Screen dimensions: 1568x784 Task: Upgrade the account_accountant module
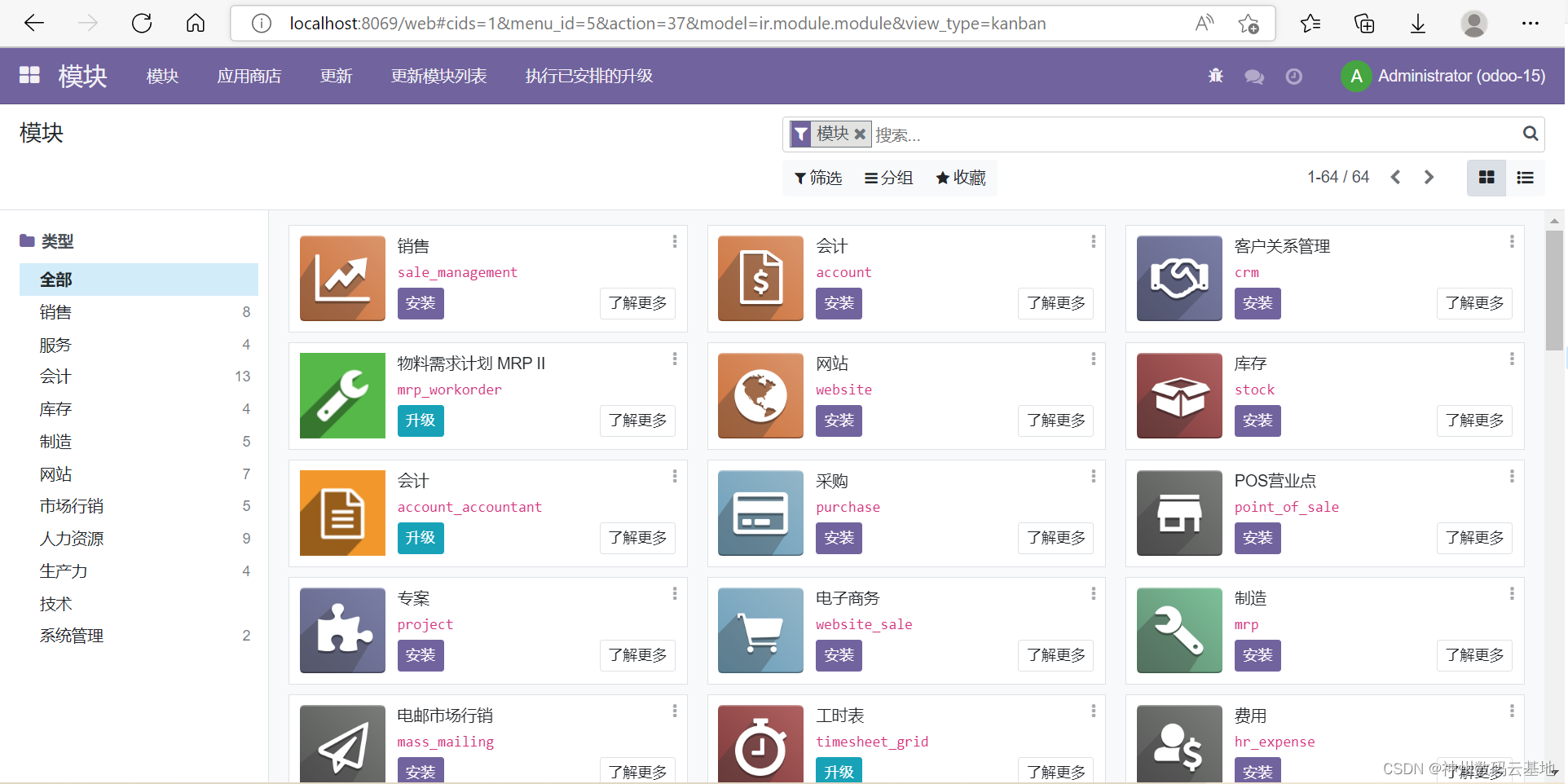click(x=421, y=538)
